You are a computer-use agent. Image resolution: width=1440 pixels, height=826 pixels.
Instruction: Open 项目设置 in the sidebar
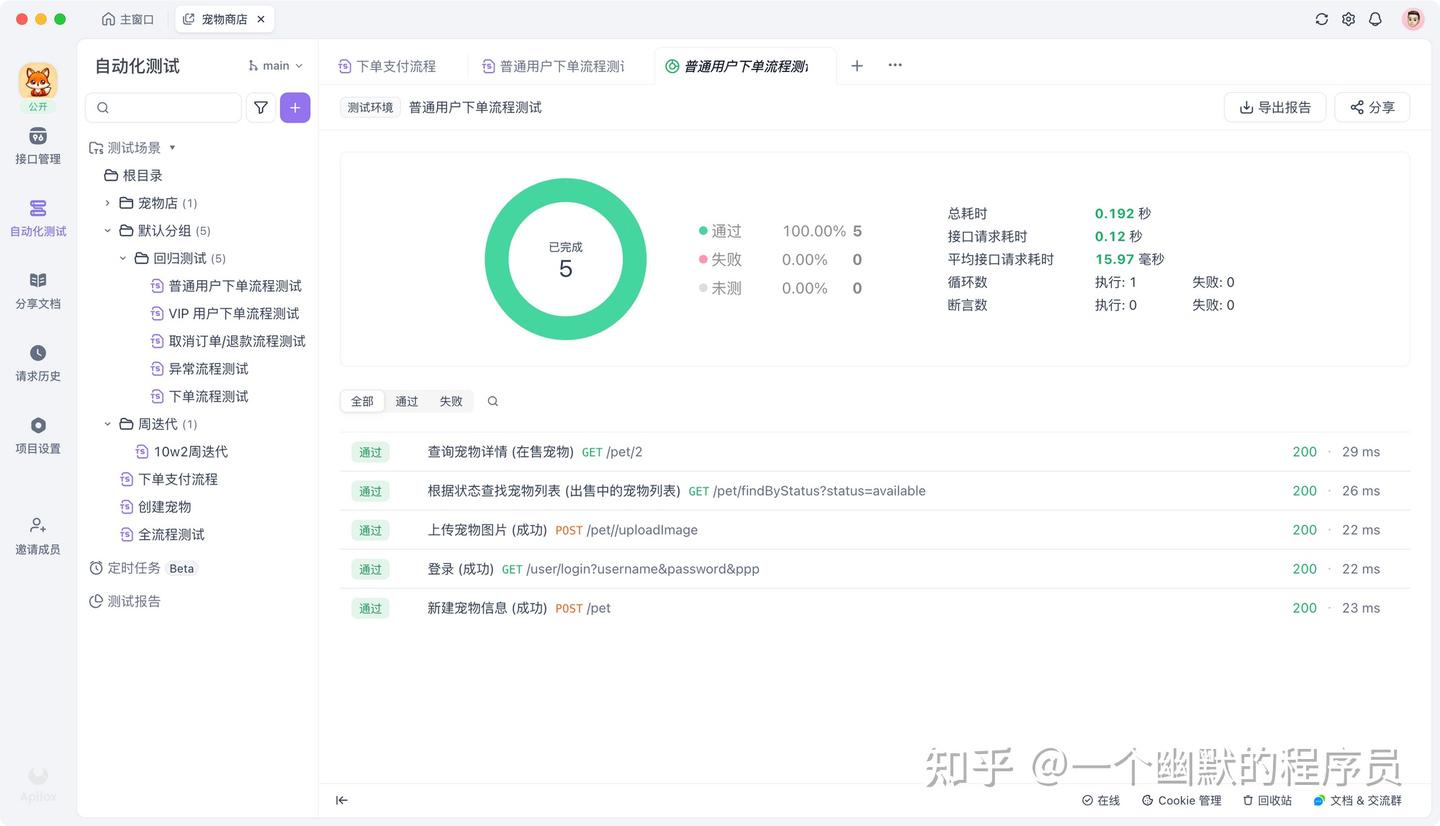(x=38, y=435)
